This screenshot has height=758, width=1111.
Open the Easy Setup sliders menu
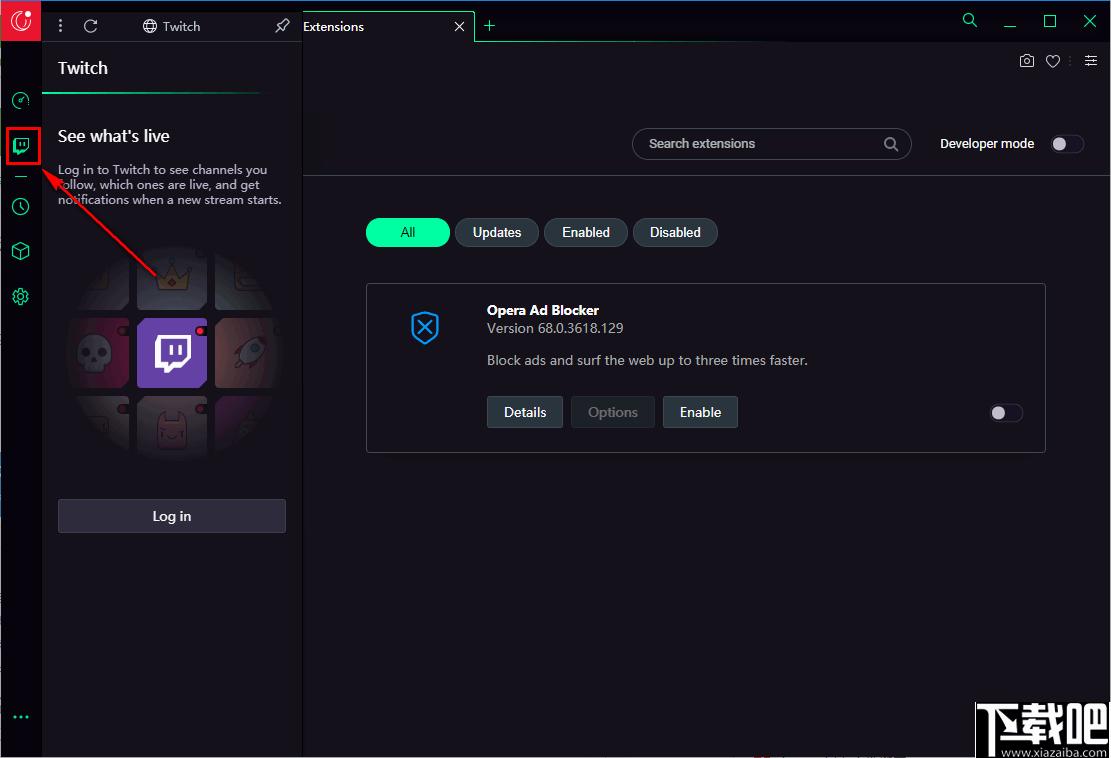[x=1091, y=61]
